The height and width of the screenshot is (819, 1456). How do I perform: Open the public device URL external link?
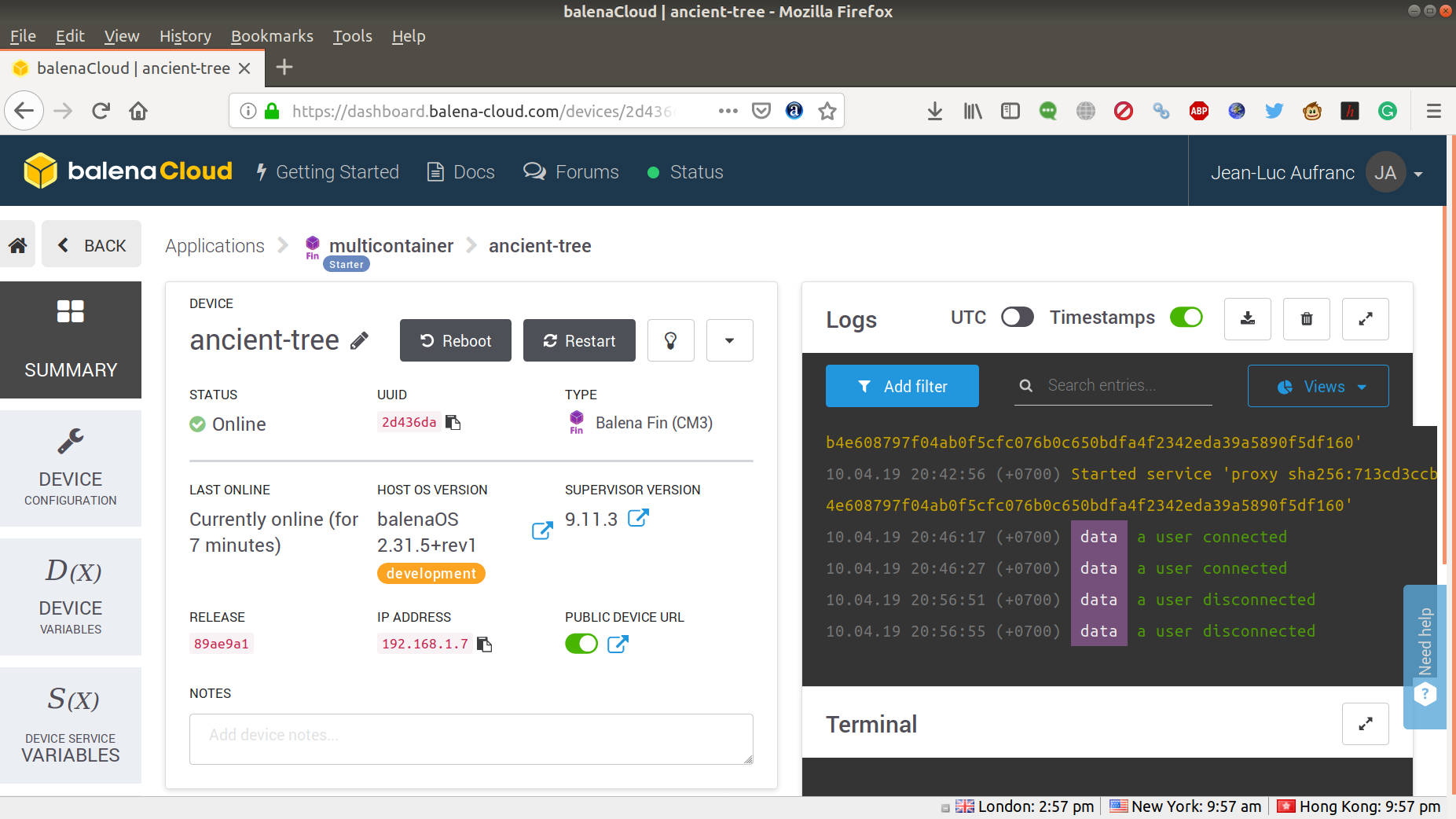tap(618, 644)
